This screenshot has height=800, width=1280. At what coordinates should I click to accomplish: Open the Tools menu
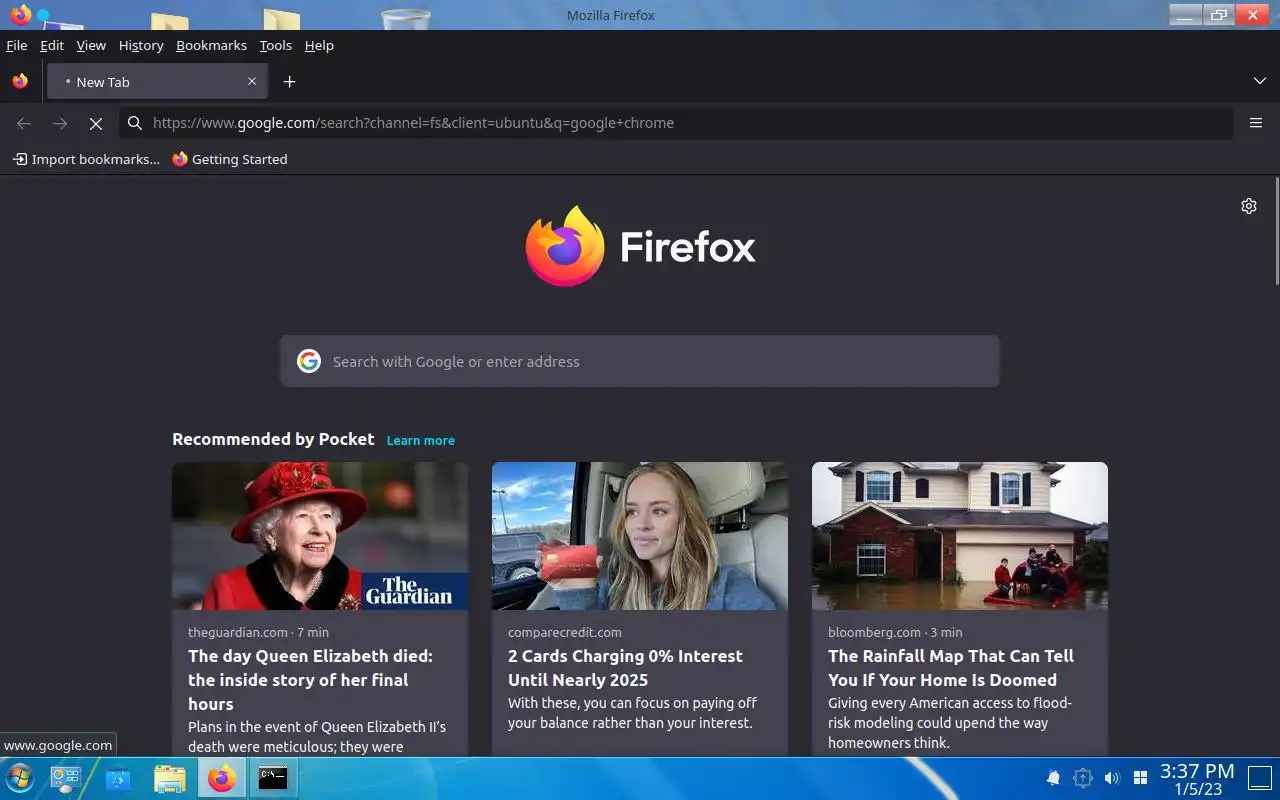(x=275, y=45)
